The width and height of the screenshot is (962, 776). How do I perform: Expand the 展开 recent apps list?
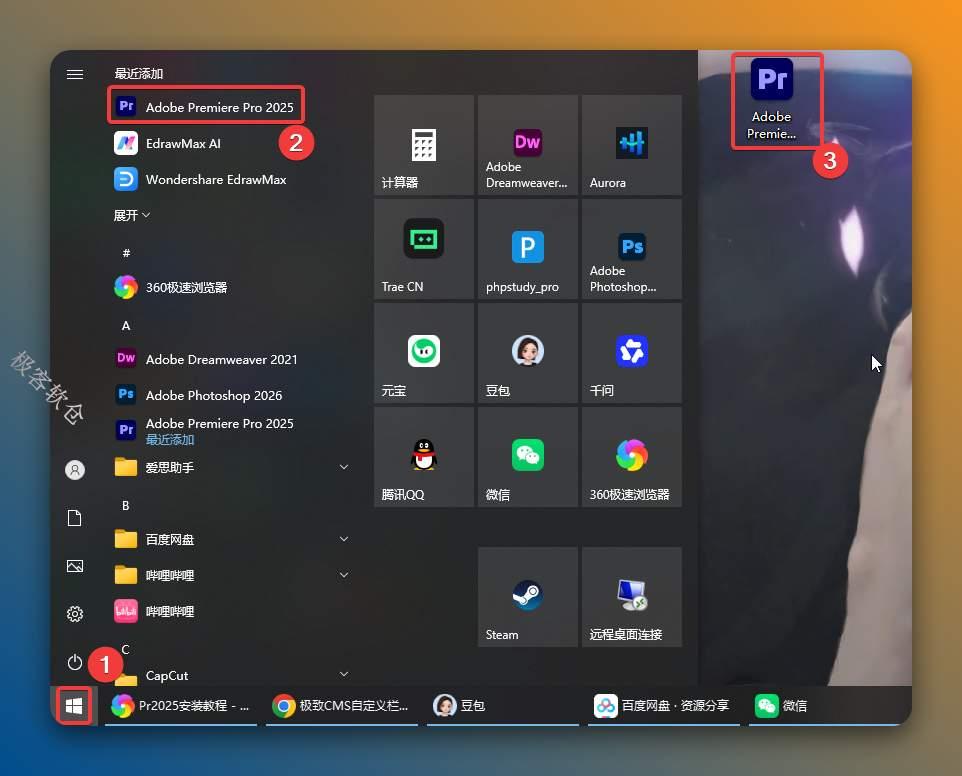click(131, 215)
